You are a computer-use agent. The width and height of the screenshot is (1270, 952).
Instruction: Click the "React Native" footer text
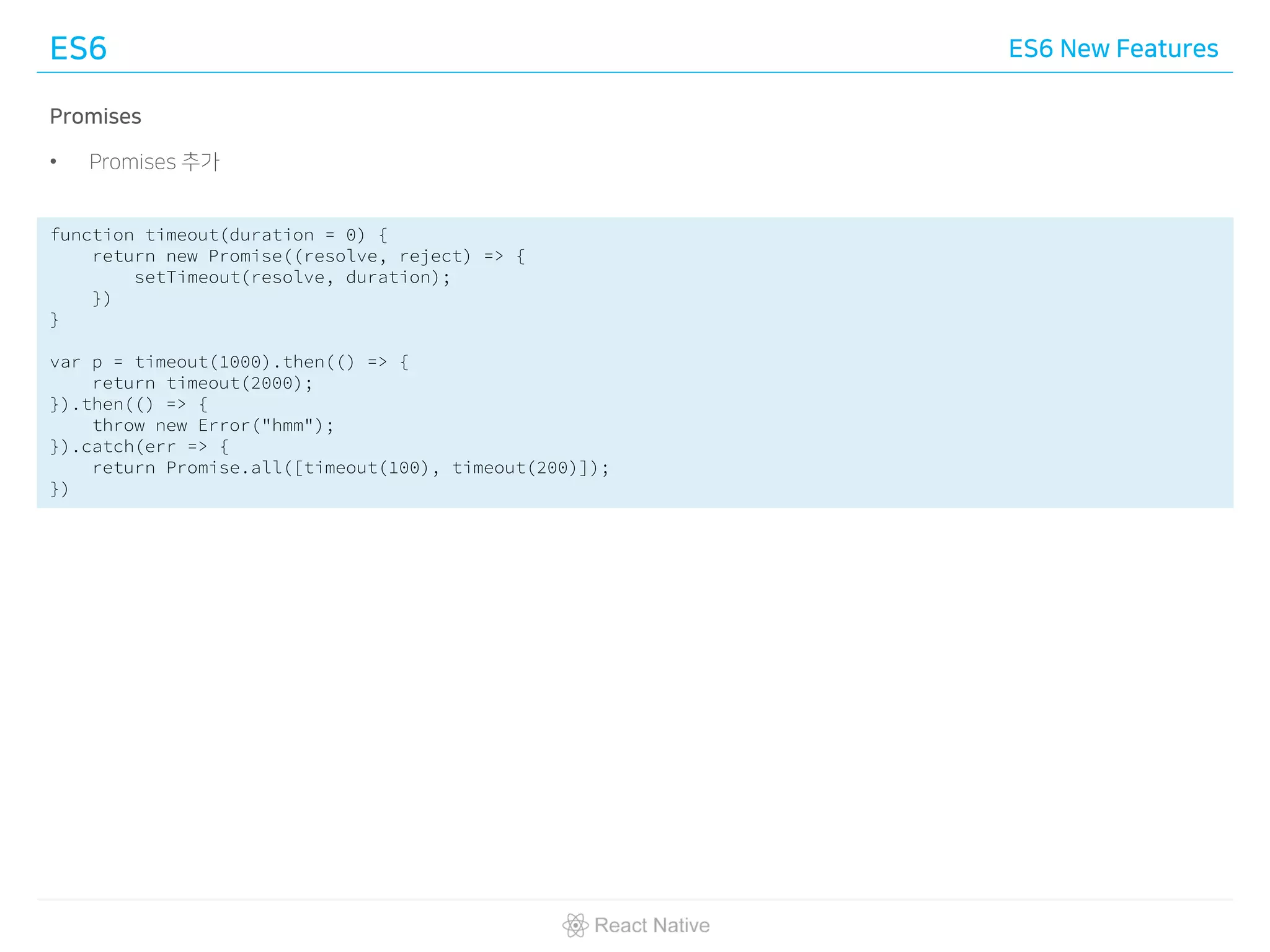click(x=652, y=925)
